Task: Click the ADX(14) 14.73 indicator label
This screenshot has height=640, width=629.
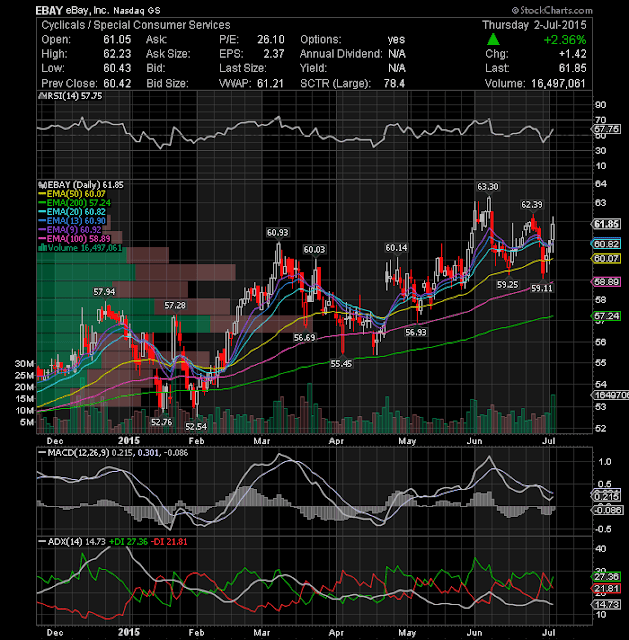Action: tap(71, 542)
